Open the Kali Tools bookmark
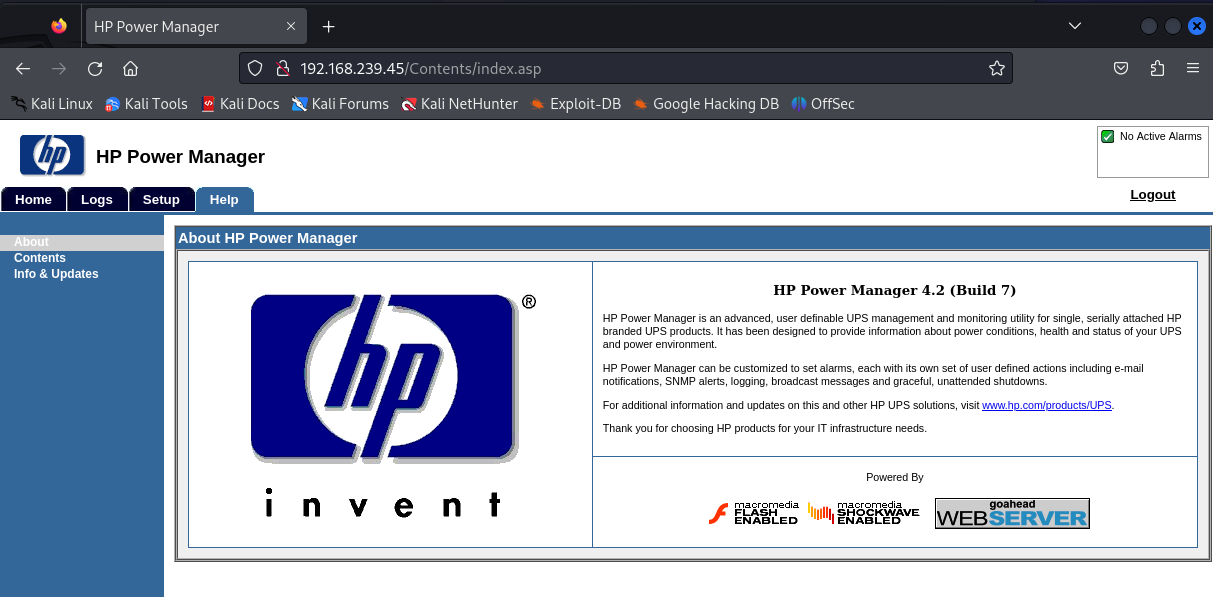The width and height of the screenshot is (1213, 597). click(x=146, y=103)
